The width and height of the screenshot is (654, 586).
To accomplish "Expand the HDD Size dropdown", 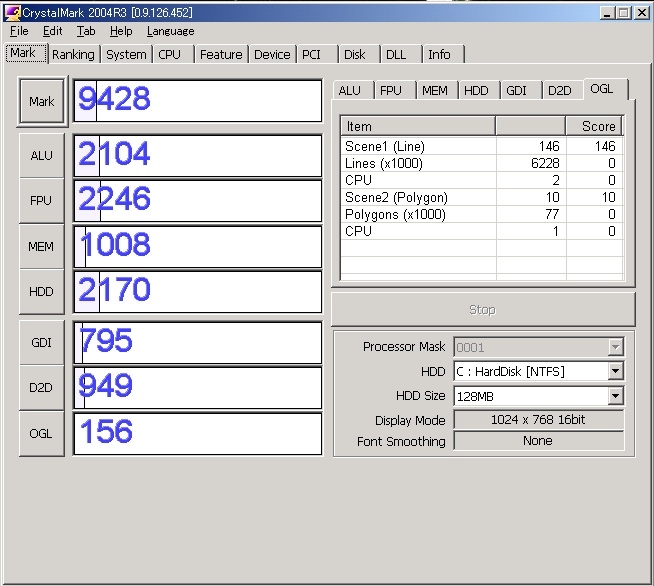I will [x=615, y=396].
